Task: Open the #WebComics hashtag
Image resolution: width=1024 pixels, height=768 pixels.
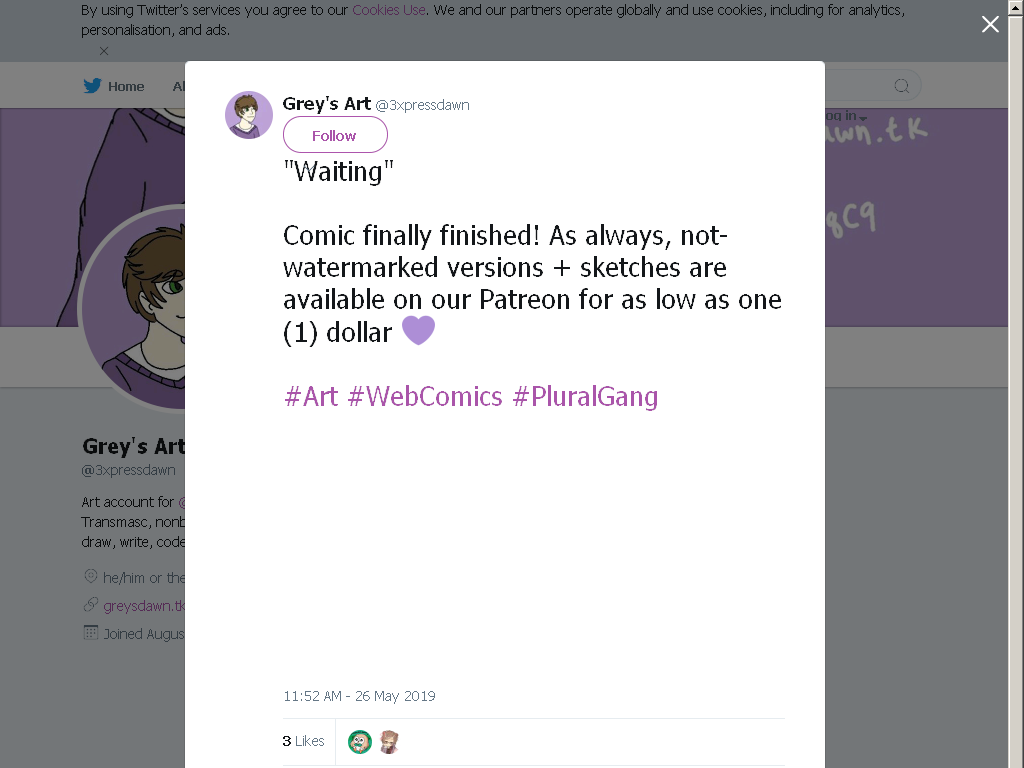Action: click(x=425, y=396)
